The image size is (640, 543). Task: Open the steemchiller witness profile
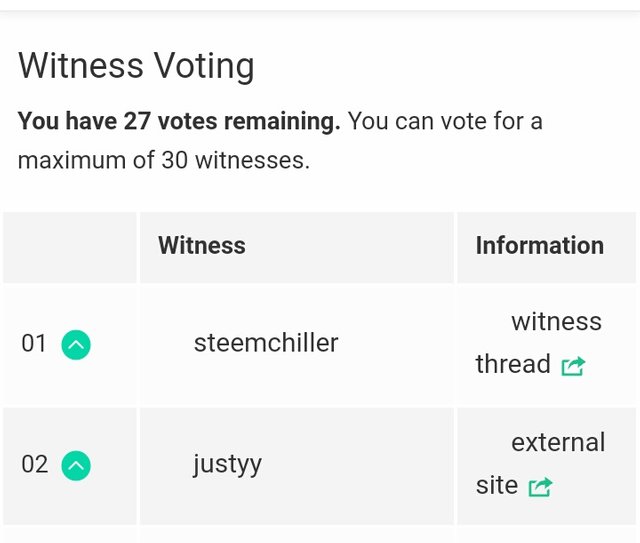266,343
